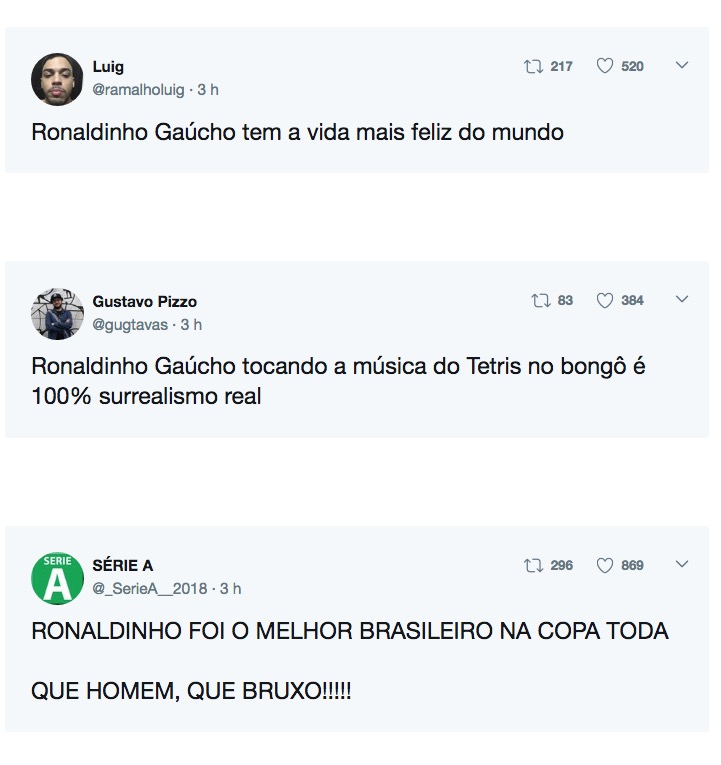The height and width of the screenshot is (765, 721).
Task: Like Luig's tweet with heart icon
Action: [x=604, y=67]
